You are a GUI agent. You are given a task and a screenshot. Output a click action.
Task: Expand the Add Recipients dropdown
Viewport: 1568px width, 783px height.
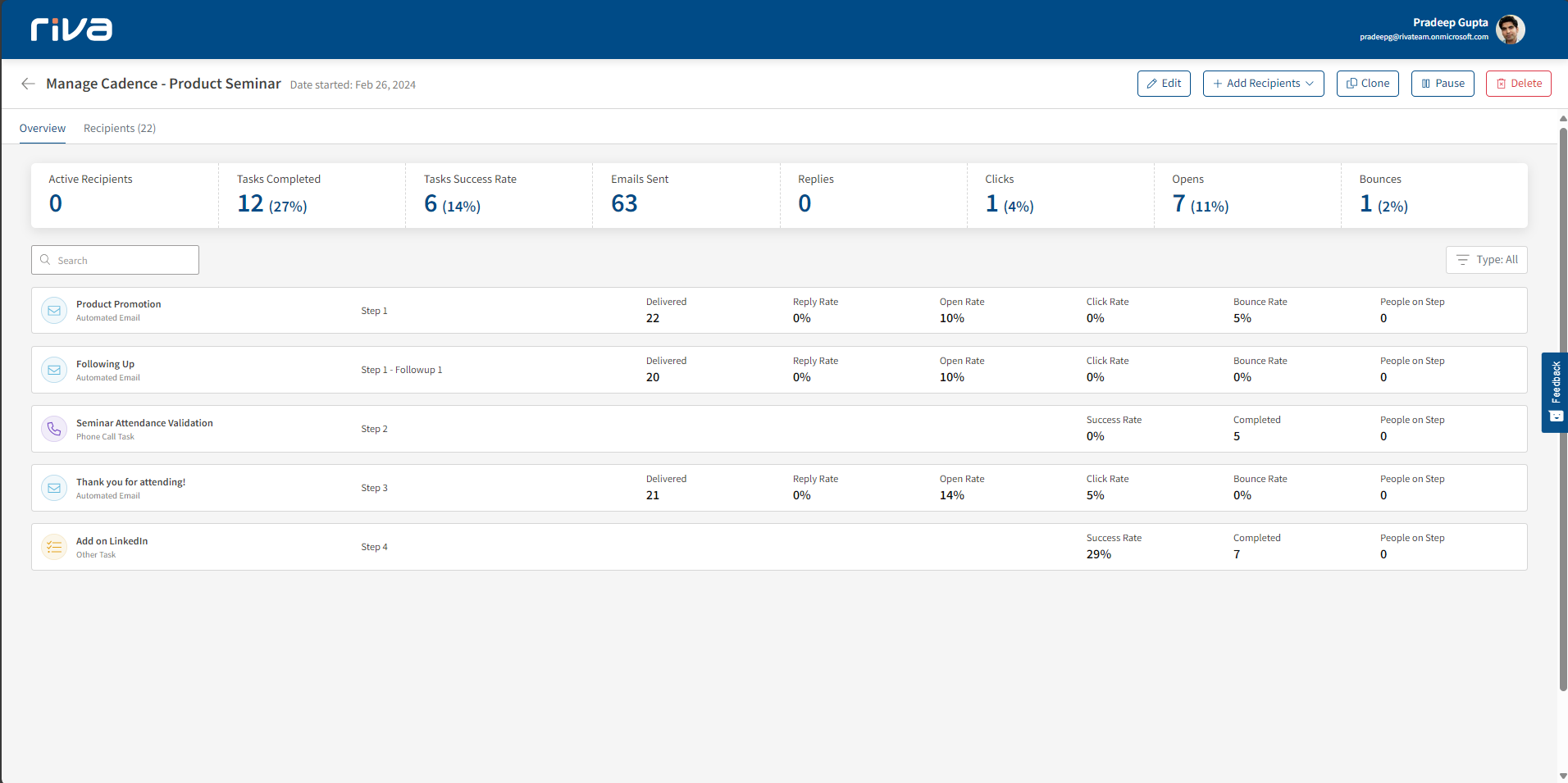[x=1263, y=84]
